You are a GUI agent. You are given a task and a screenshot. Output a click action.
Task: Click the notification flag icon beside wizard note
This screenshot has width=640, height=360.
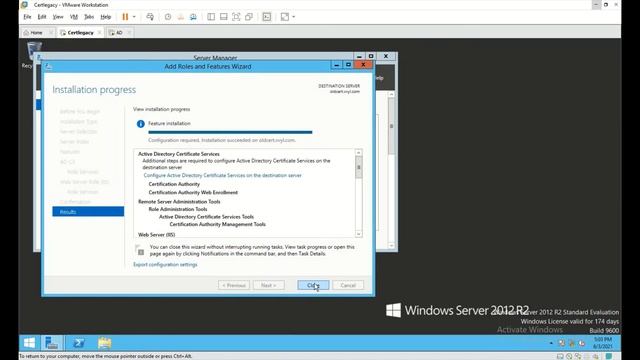(140, 250)
